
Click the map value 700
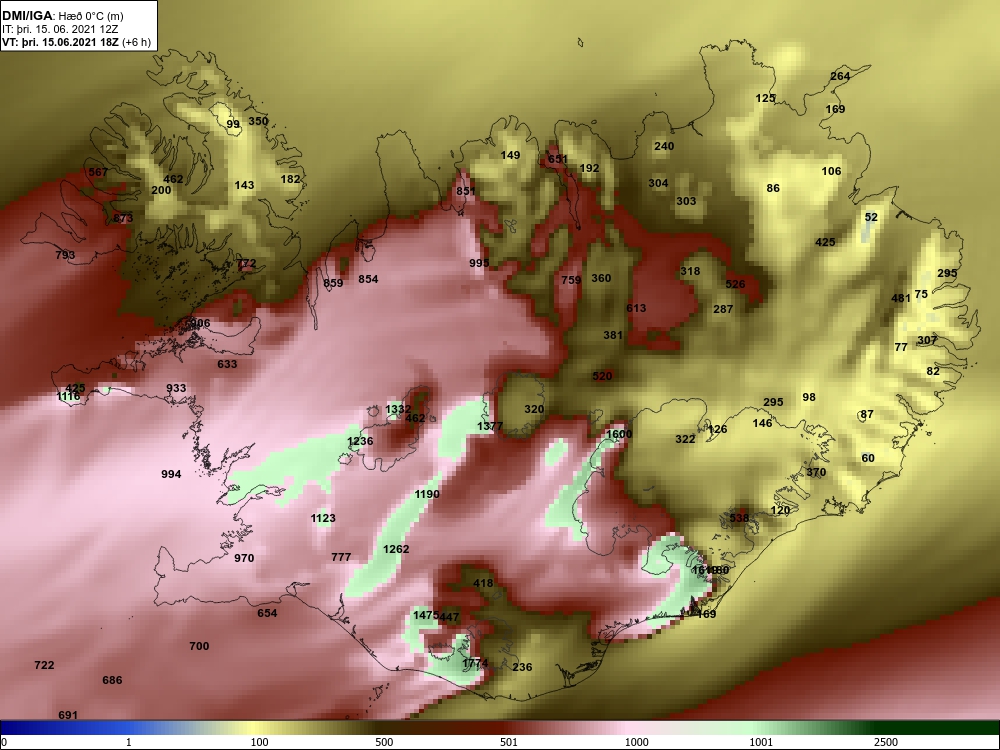(199, 646)
